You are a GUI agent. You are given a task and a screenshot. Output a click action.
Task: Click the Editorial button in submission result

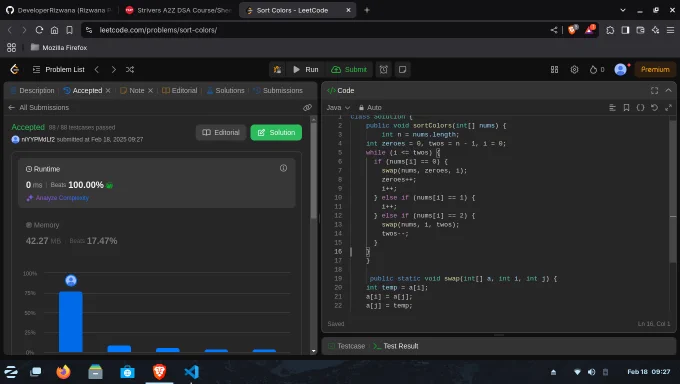tap(221, 132)
